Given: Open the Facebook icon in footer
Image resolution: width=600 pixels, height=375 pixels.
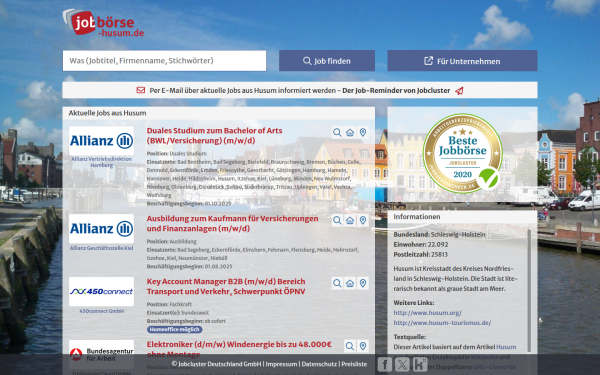Looking at the screenshot, I should [x=385, y=364].
